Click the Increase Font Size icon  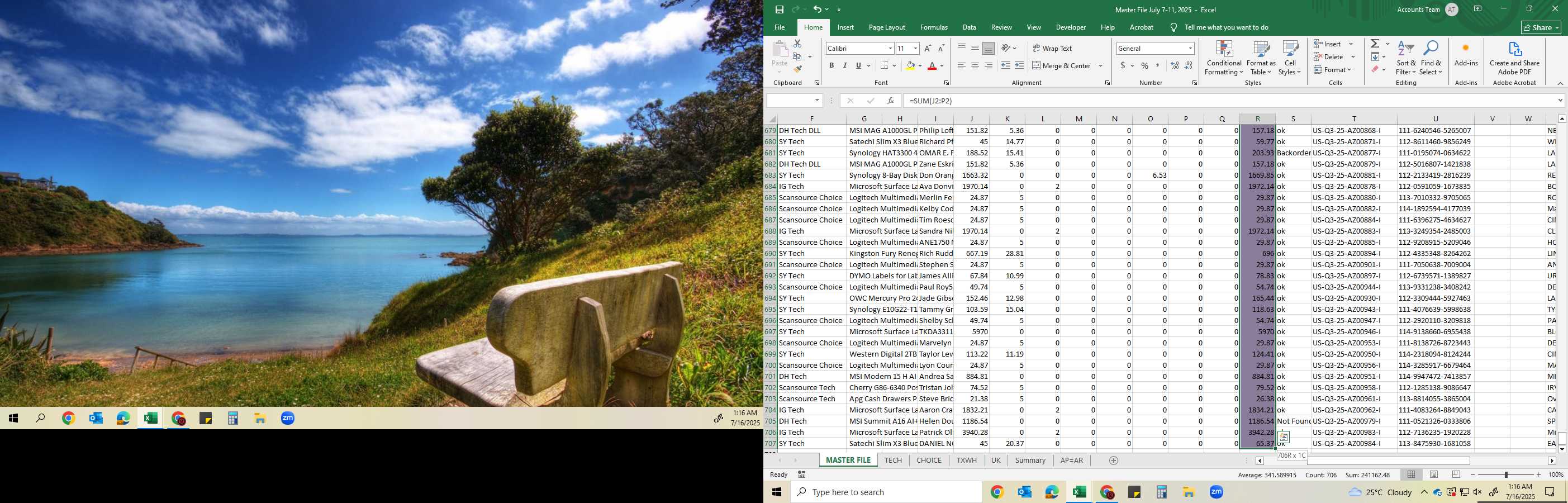[928, 48]
